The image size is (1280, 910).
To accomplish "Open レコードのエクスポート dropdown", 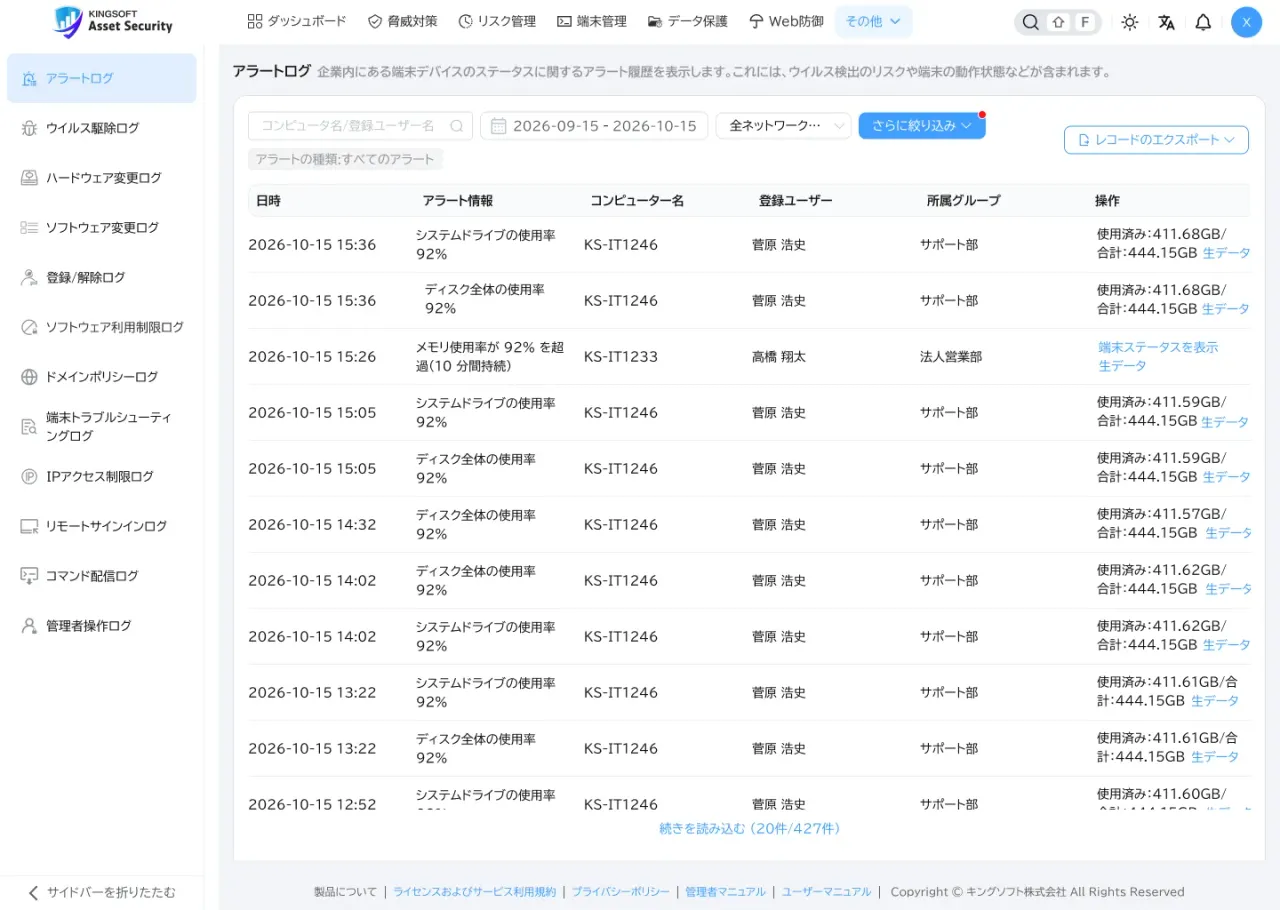I will tap(1156, 140).
